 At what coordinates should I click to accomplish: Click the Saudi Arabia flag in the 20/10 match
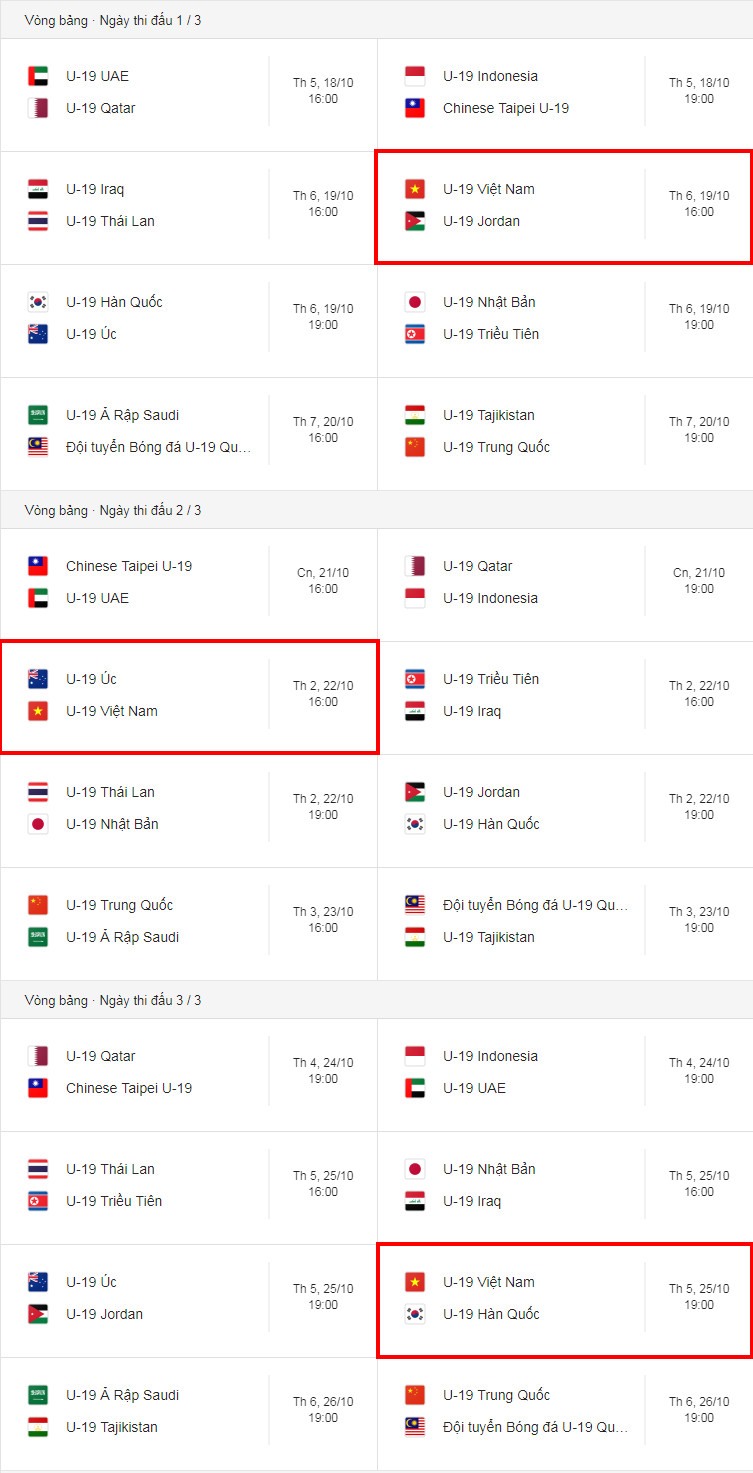[38, 415]
